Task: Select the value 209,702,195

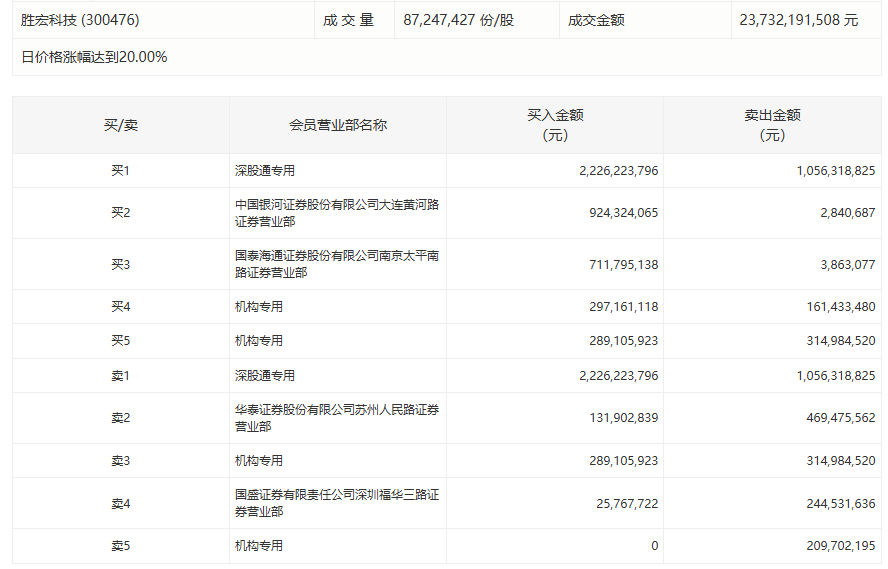Action: click(x=841, y=546)
